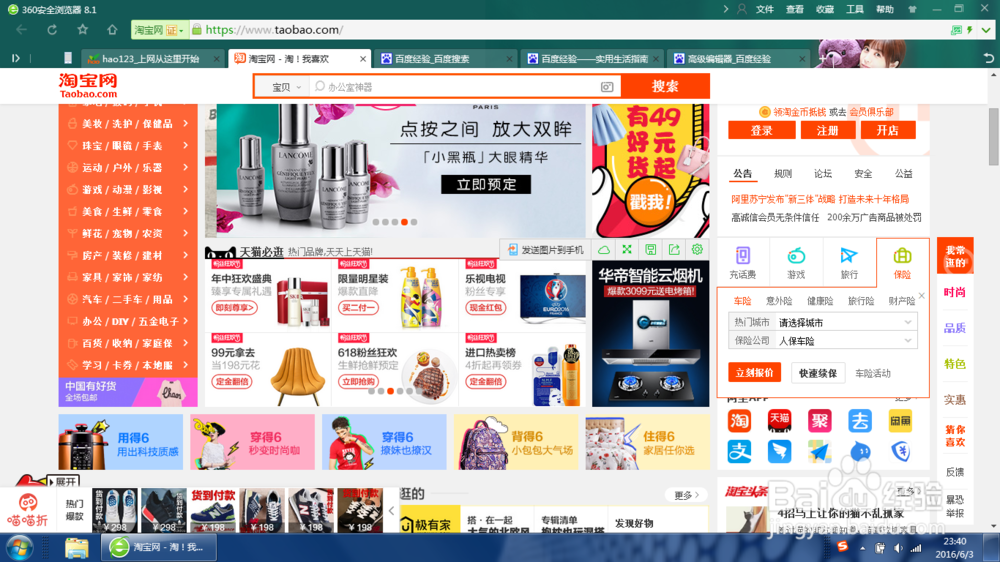The height and width of the screenshot is (562, 1000).
Task: Click the 快速续保 renew button
Action: coord(818,373)
